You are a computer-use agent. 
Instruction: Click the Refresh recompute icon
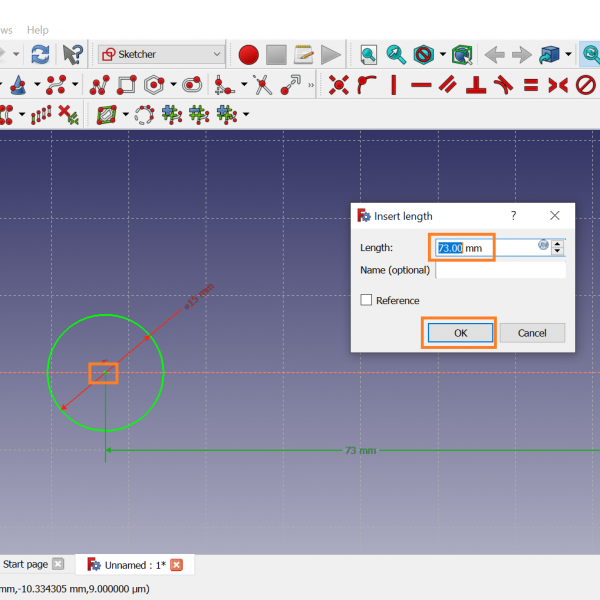pyautogui.click(x=40, y=54)
